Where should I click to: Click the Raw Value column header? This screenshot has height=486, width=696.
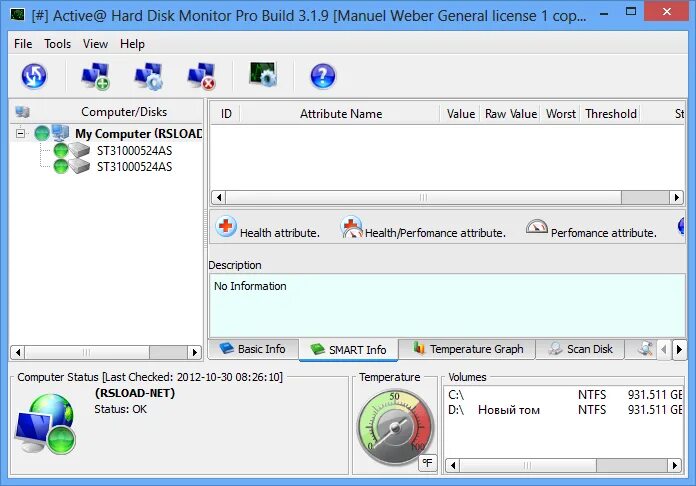coord(510,114)
